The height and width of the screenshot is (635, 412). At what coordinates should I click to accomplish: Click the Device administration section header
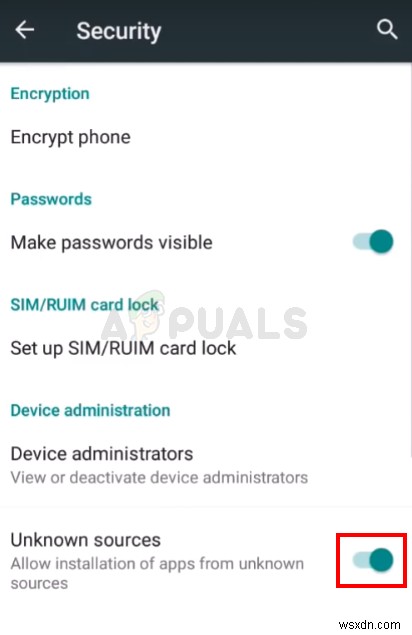90,411
